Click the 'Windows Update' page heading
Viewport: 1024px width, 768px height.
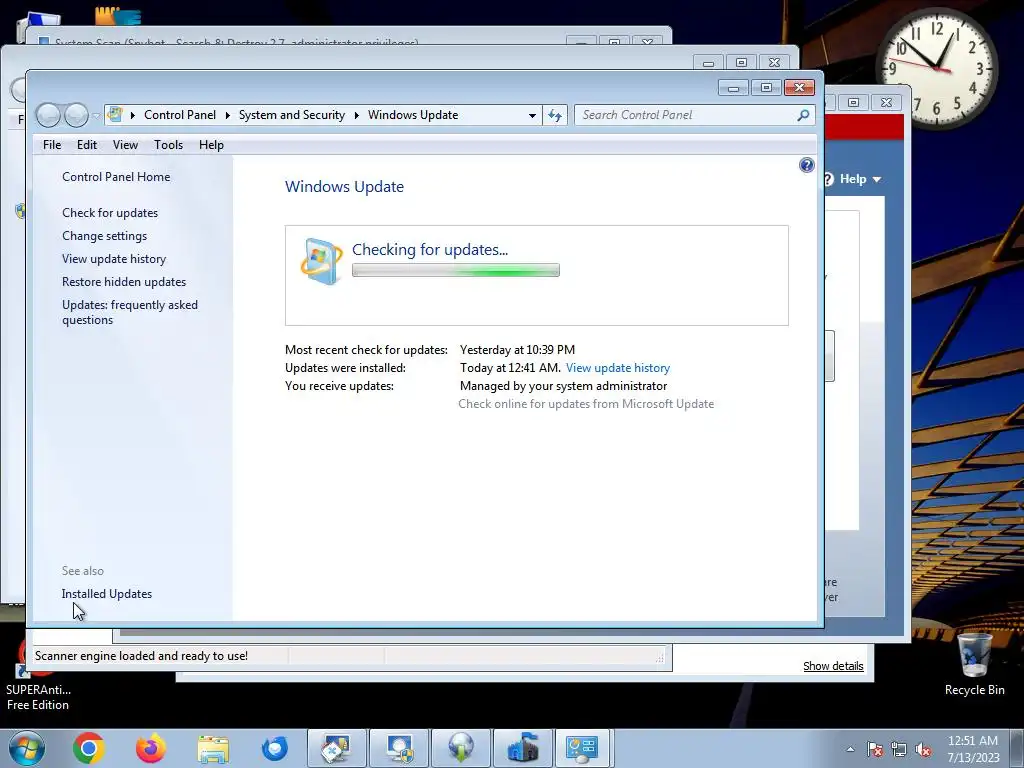click(344, 187)
